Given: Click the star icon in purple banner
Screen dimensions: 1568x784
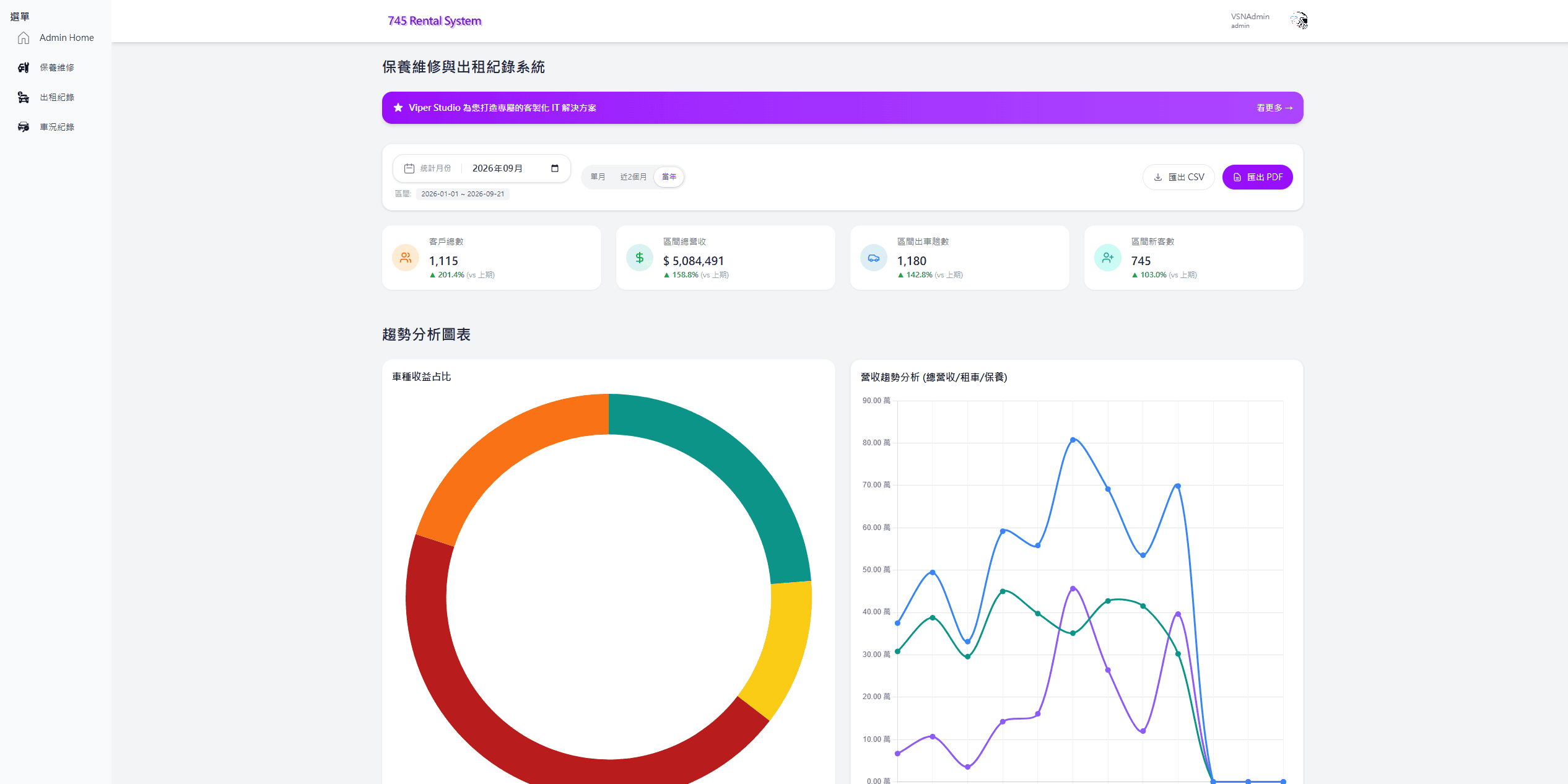Looking at the screenshot, I should click(398, 108).
